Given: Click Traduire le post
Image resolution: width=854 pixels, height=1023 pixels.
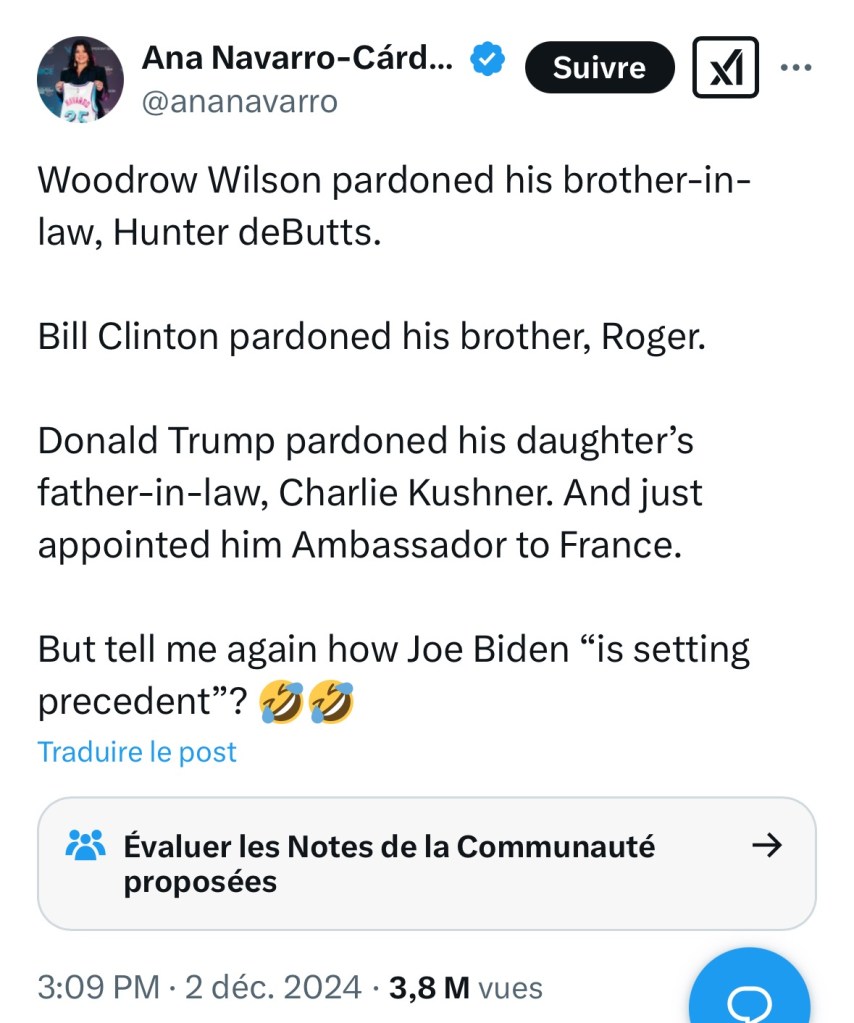Looking at the screenshot, I should 136,752.
